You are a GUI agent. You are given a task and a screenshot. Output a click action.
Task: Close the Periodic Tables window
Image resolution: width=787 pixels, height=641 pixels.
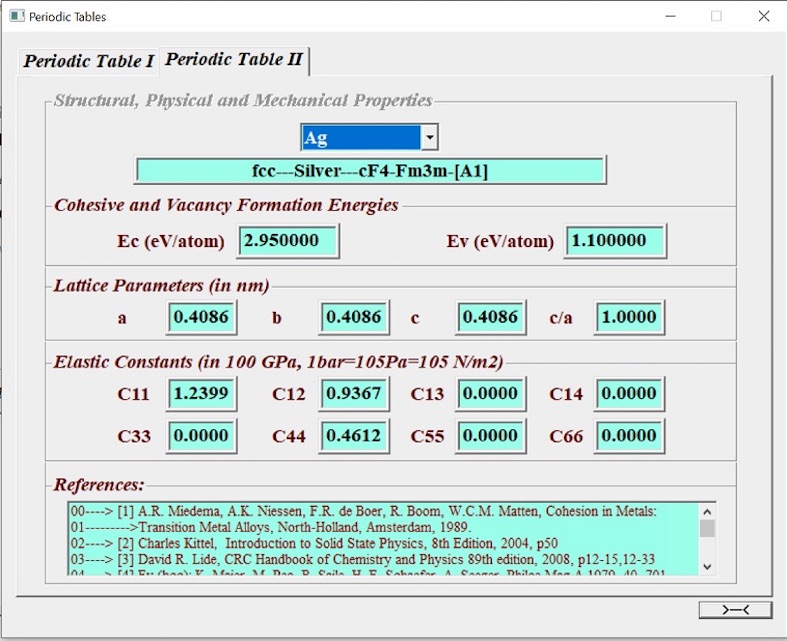(763, 16)
